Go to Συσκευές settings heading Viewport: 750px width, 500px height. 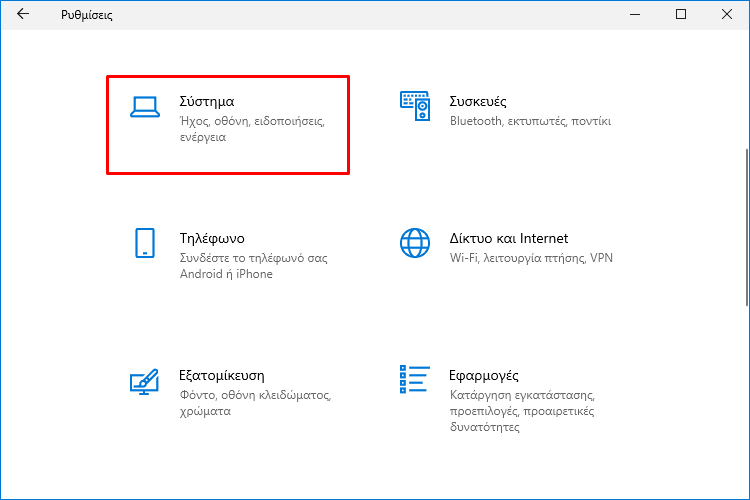click(x=477, y=101)
